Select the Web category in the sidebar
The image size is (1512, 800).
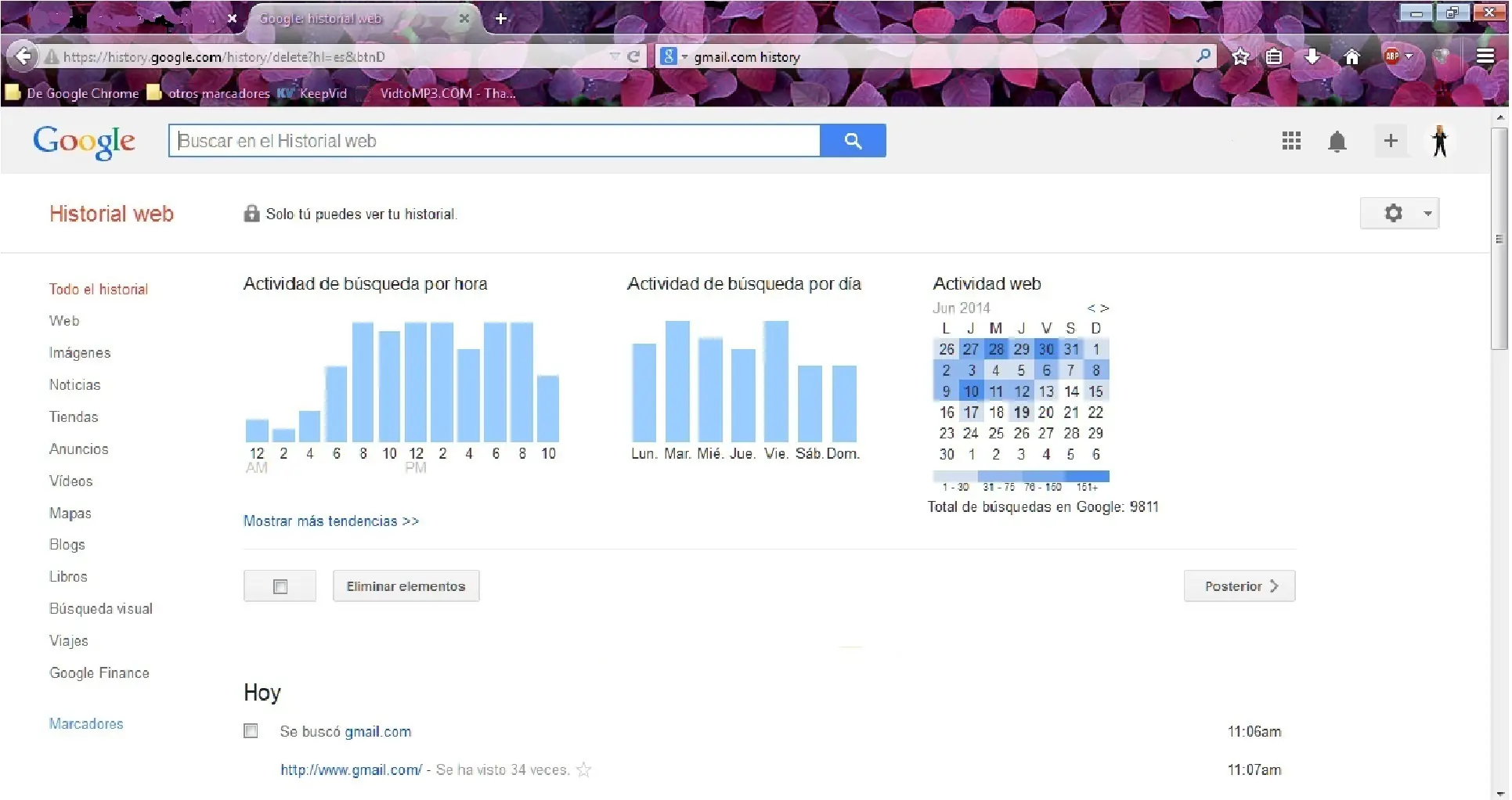64,321
